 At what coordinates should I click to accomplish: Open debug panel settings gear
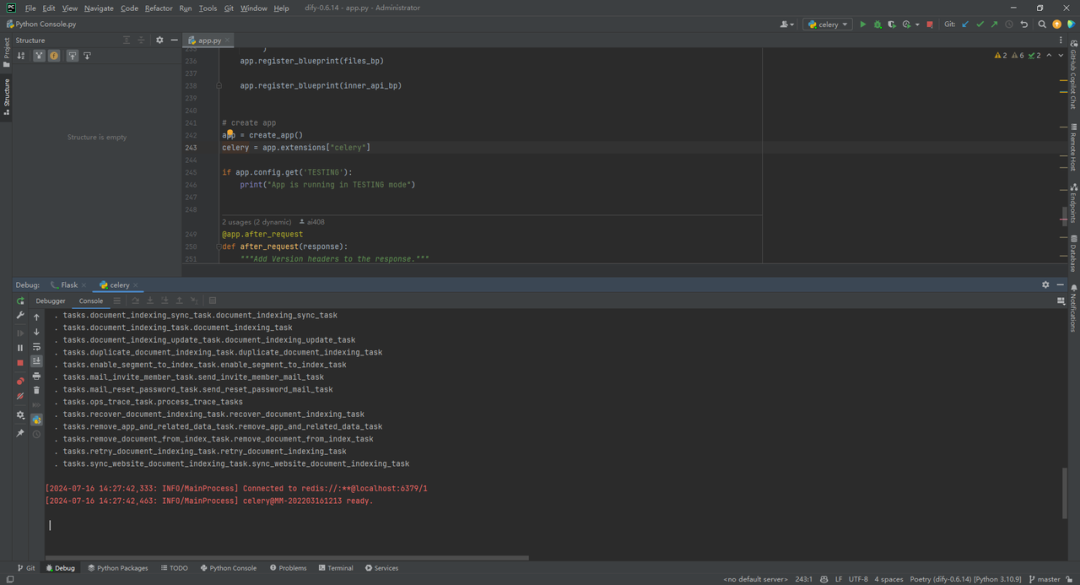[x=1046, y=285]
